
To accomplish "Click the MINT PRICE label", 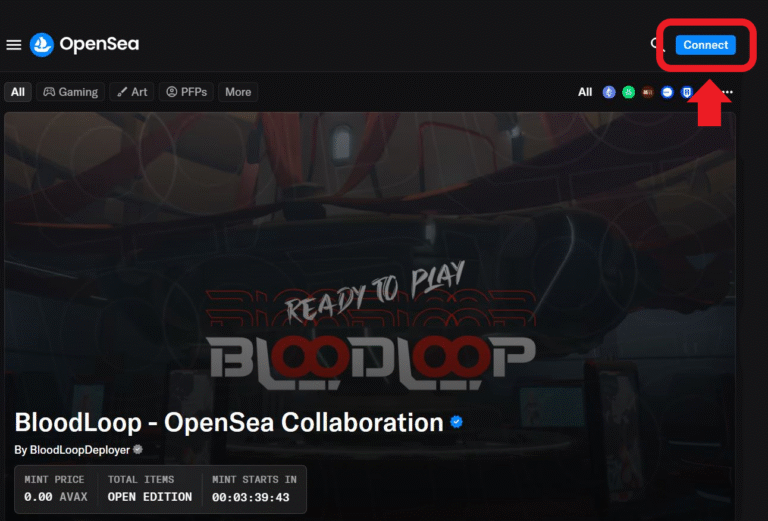I will [x=54, y=479].
